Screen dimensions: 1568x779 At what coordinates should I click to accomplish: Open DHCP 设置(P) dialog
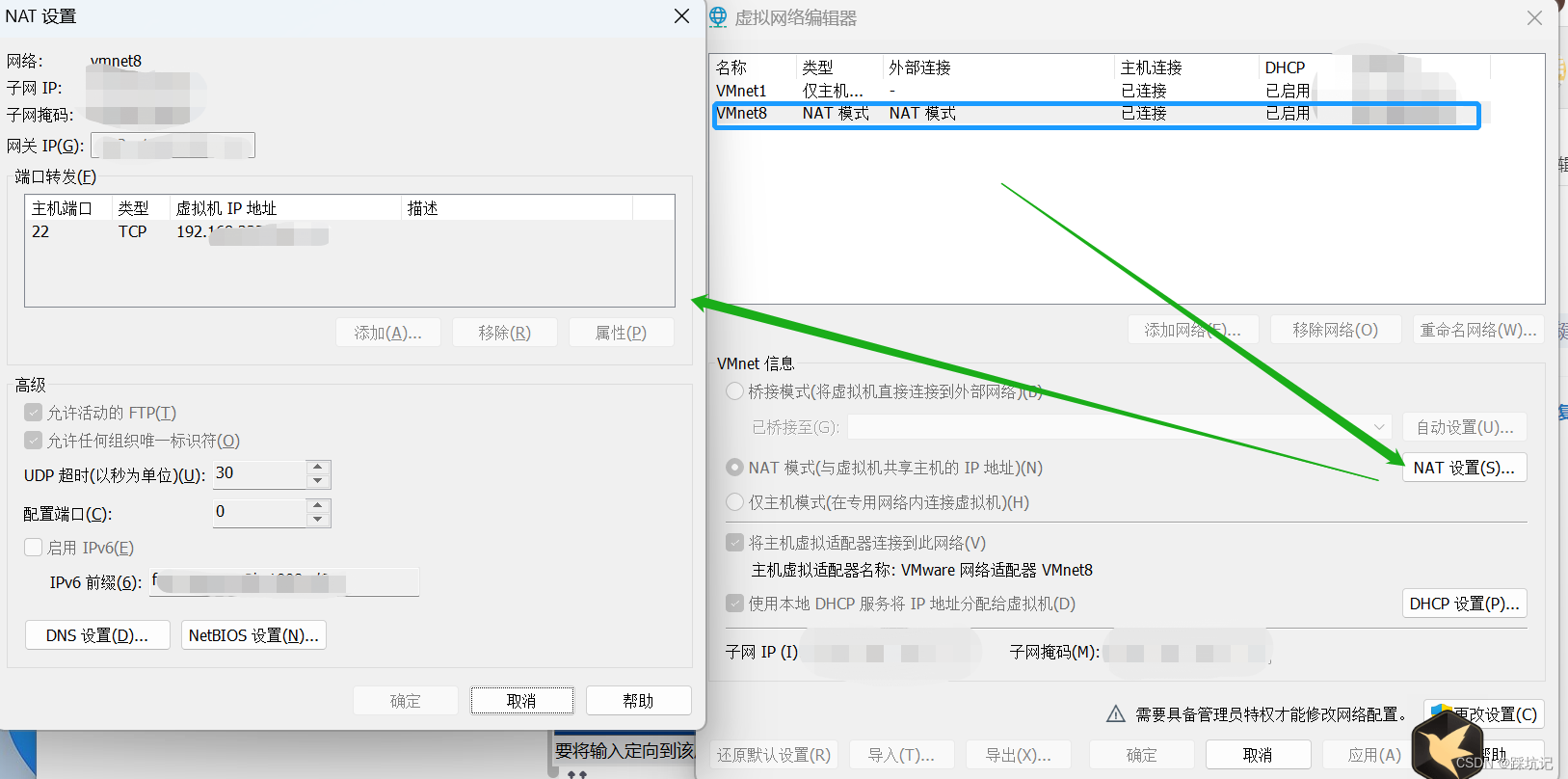[x=1464, y=604]
